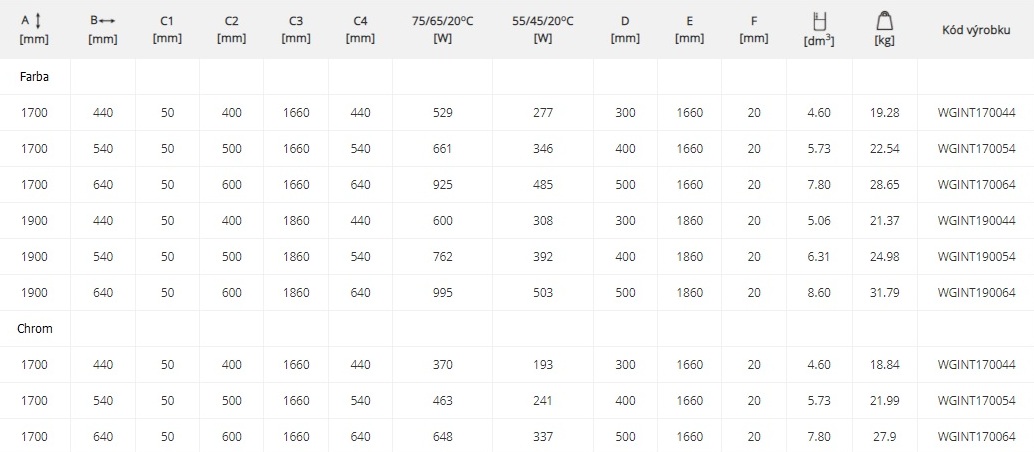Click the water volume container icon
This screenshot has height=452, width=1034.
(820, 21)
